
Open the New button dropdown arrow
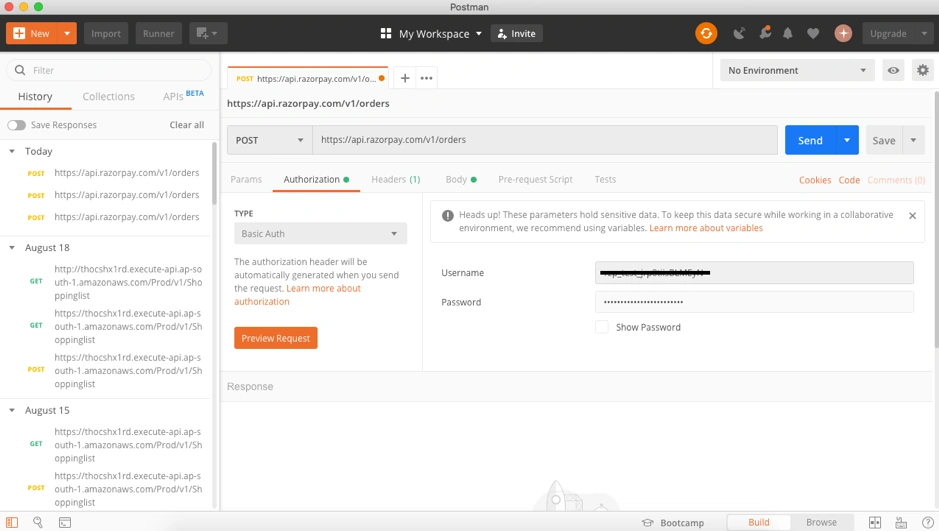pos(67,34)
